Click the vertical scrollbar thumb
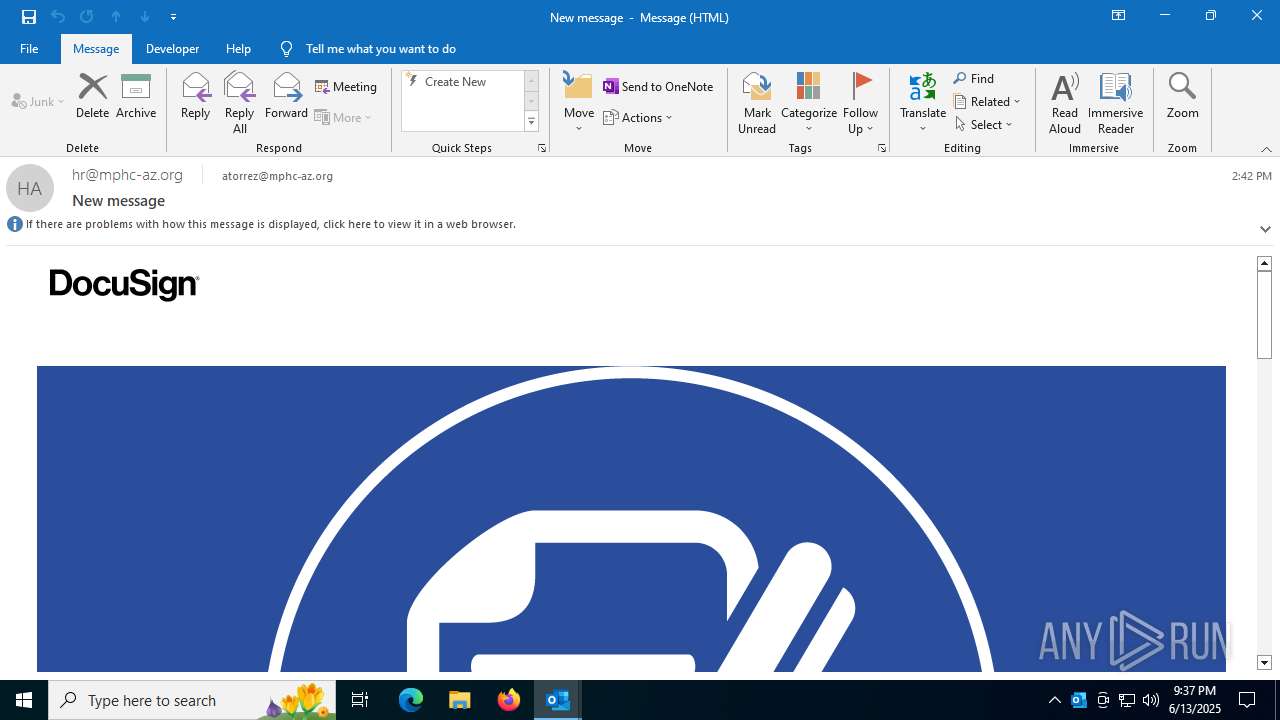 (x=1264, y=314)
